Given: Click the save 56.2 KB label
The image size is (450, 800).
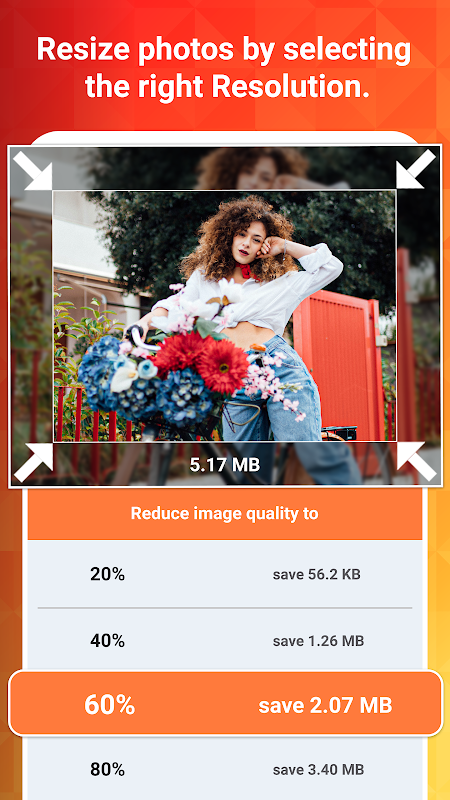Looking at the screenshot, I should pyautogui.click(x=316, y=574).
